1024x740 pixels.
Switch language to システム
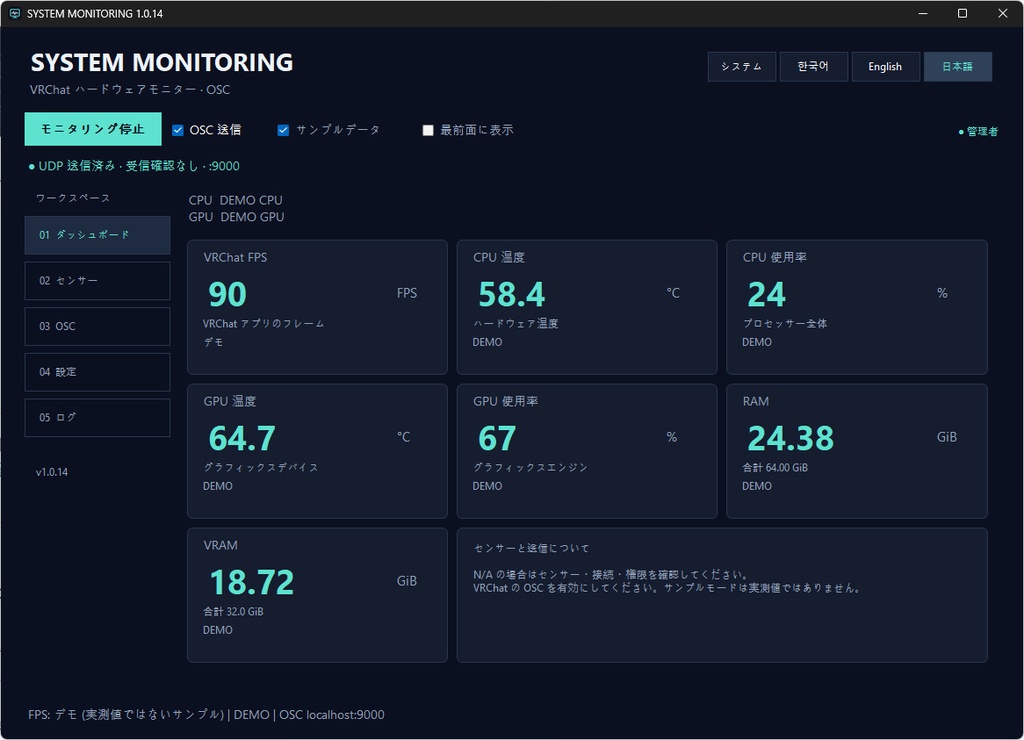point(741,67)
